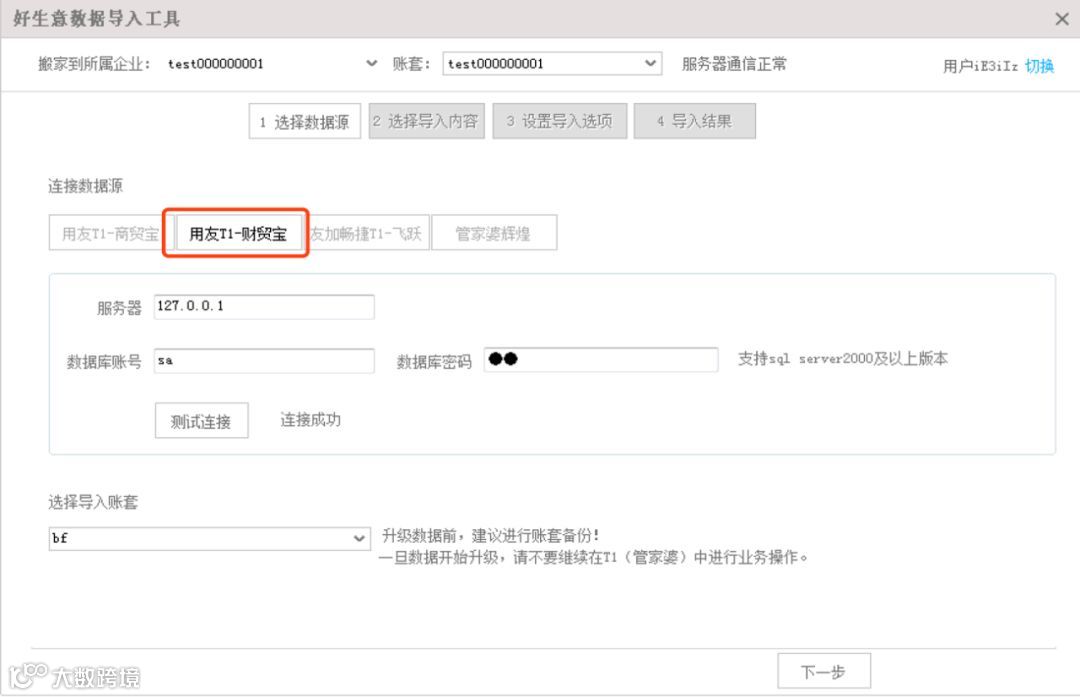The width and height of the screenshot is (1080, 697).
Task: Click the 切换 user link
Action: (x=1039, y=66)
